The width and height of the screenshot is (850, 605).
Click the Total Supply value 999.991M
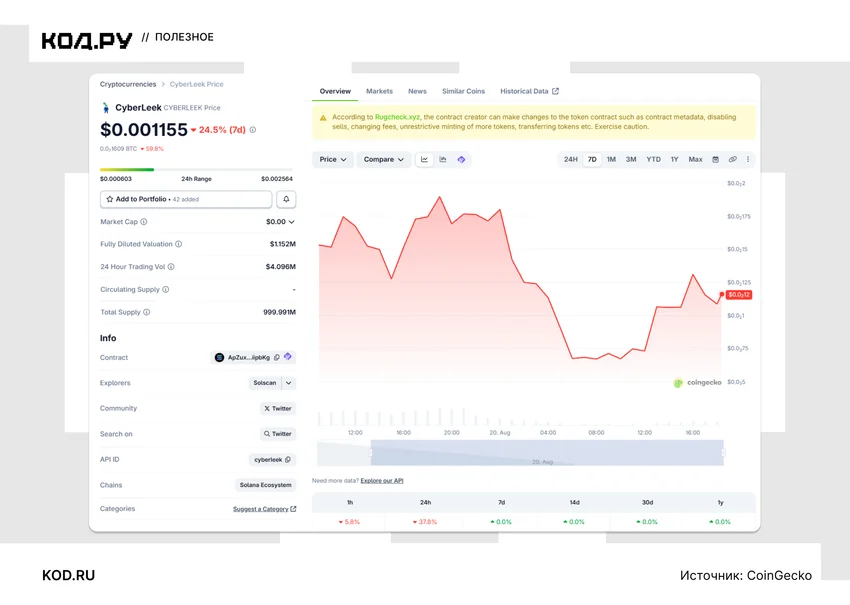point(279,312)
